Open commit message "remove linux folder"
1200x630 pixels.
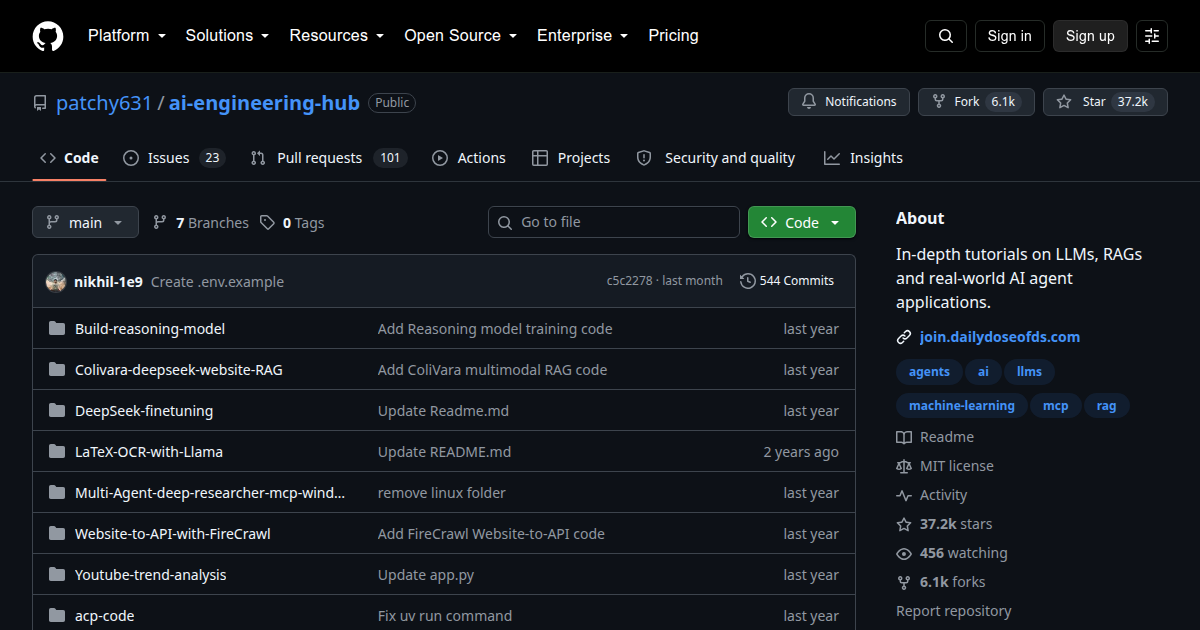(442, 493)
